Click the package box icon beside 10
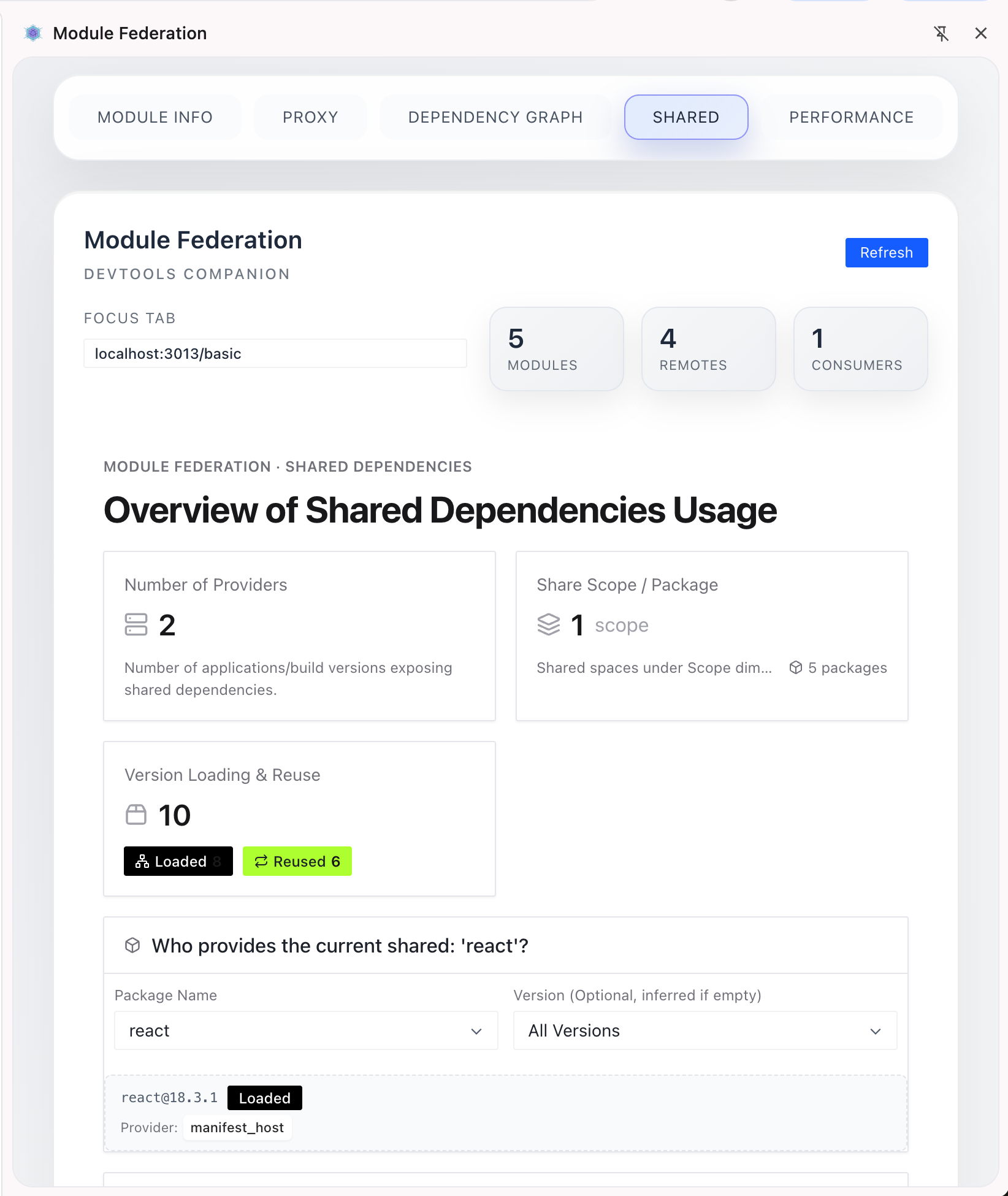This screenshot has width=1008, height=1196. tap(136, 815)
